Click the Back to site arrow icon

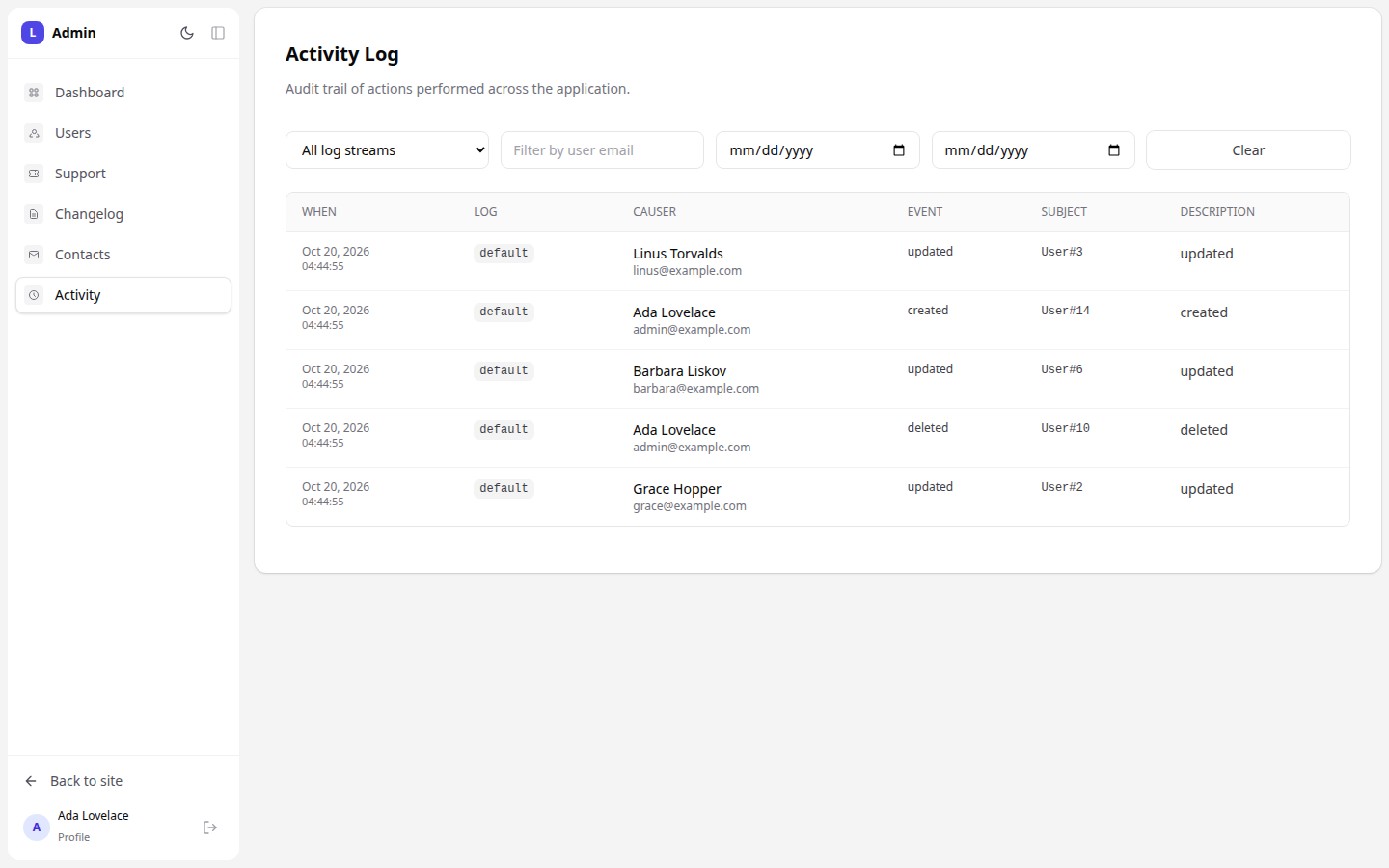click(x=31, y=781)
